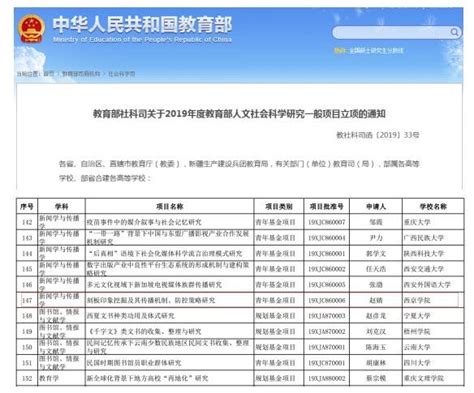Select row number 145 cell

tap(27, 269)
